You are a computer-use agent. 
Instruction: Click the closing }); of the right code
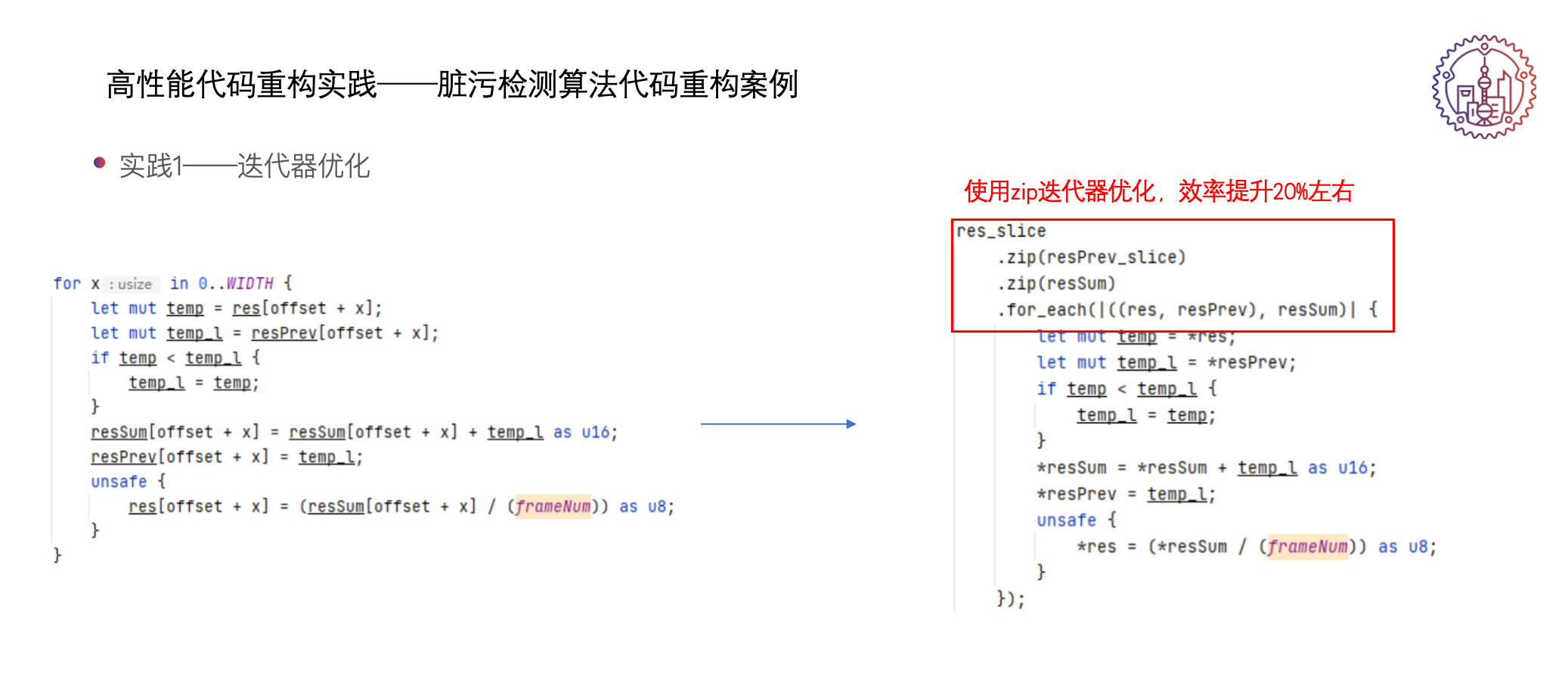(1010, 600)
